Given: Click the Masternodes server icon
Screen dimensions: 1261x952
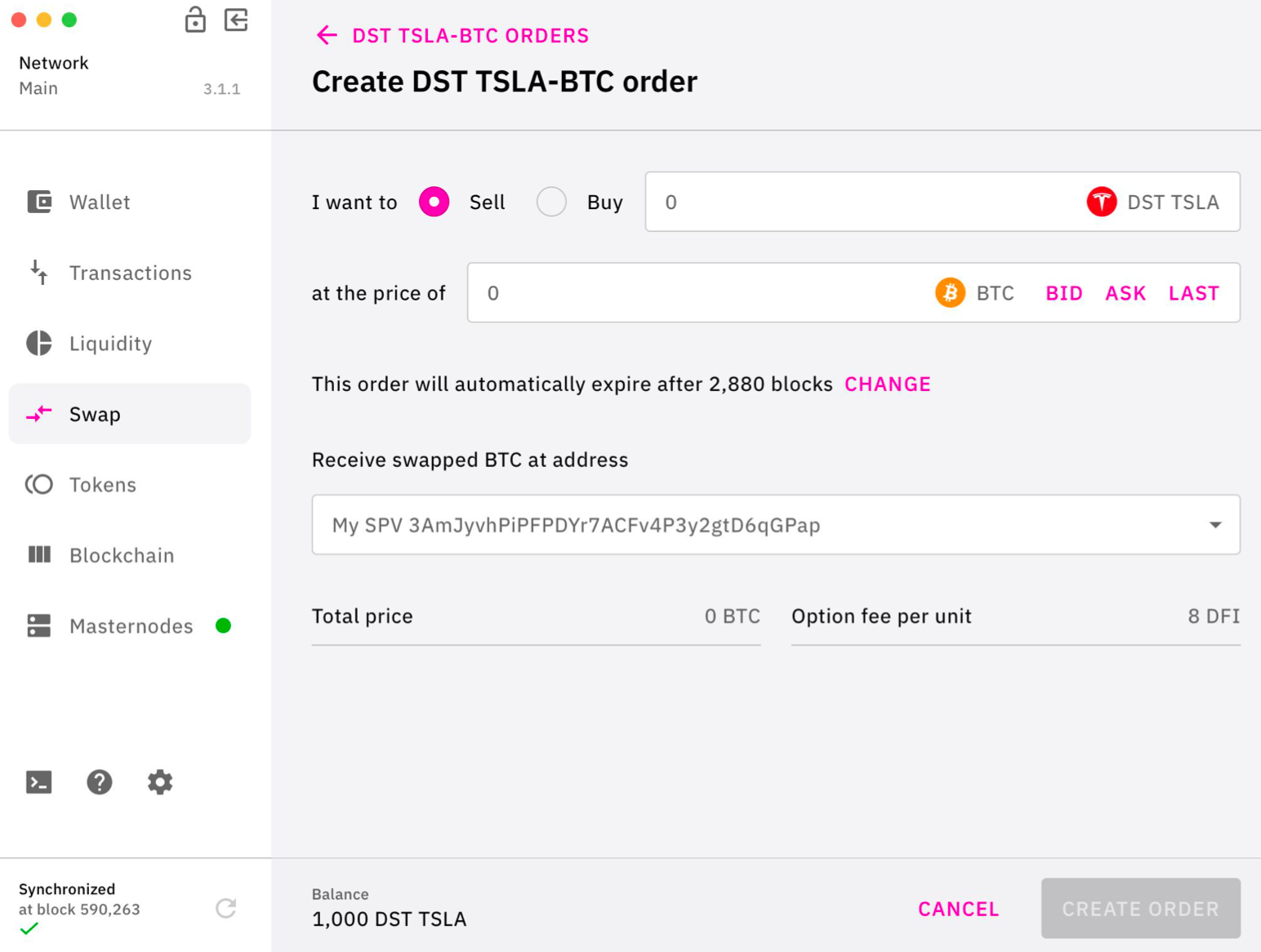Looking at the screenshot, I should [39, 625].
